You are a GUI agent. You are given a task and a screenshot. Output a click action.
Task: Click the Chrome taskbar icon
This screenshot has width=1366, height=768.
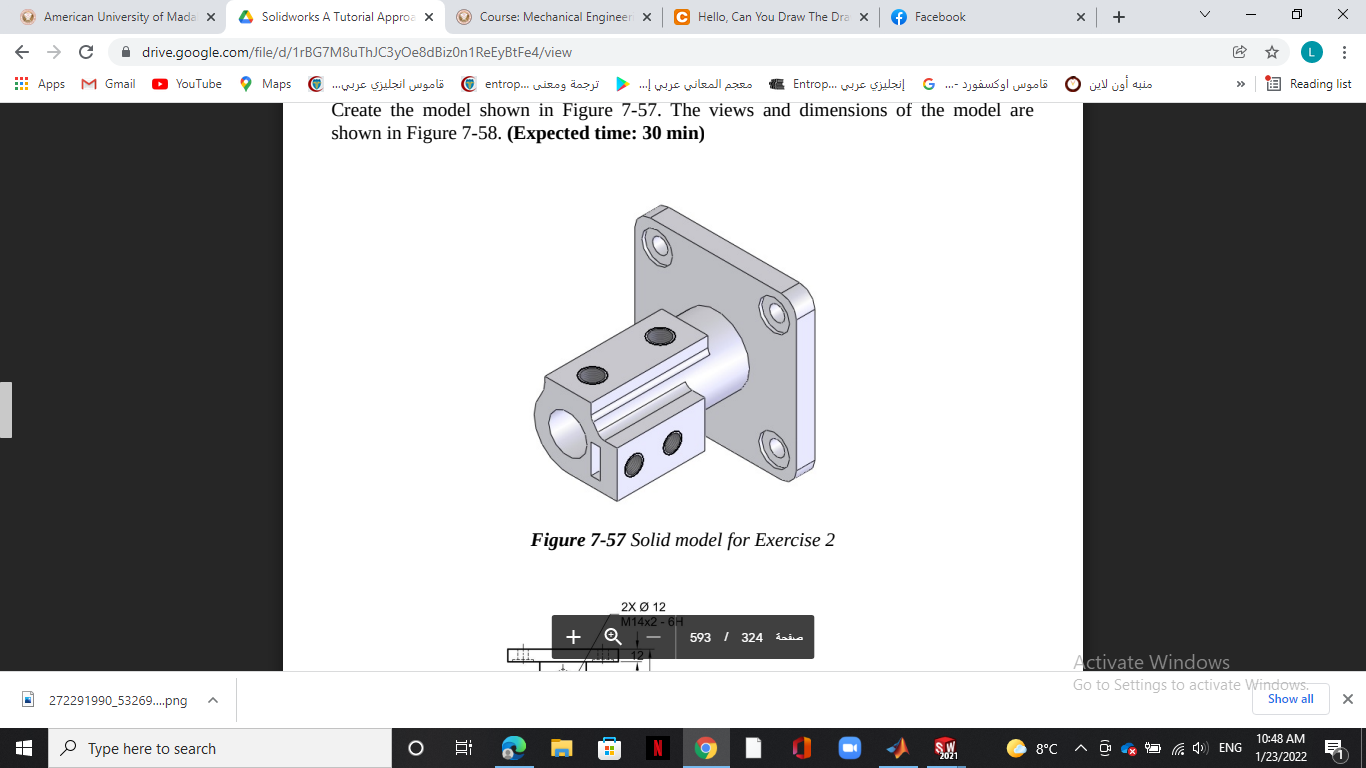pos(706,748)
